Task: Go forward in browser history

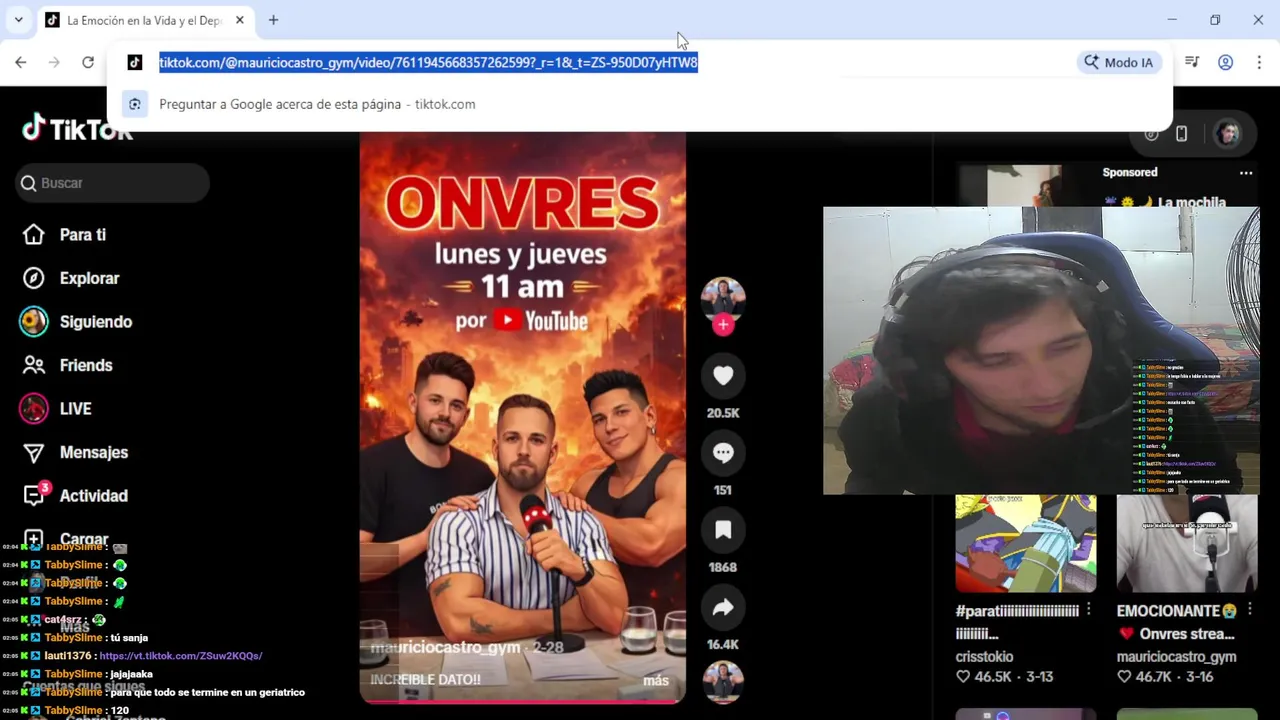Action: click(x=54, y=62)
